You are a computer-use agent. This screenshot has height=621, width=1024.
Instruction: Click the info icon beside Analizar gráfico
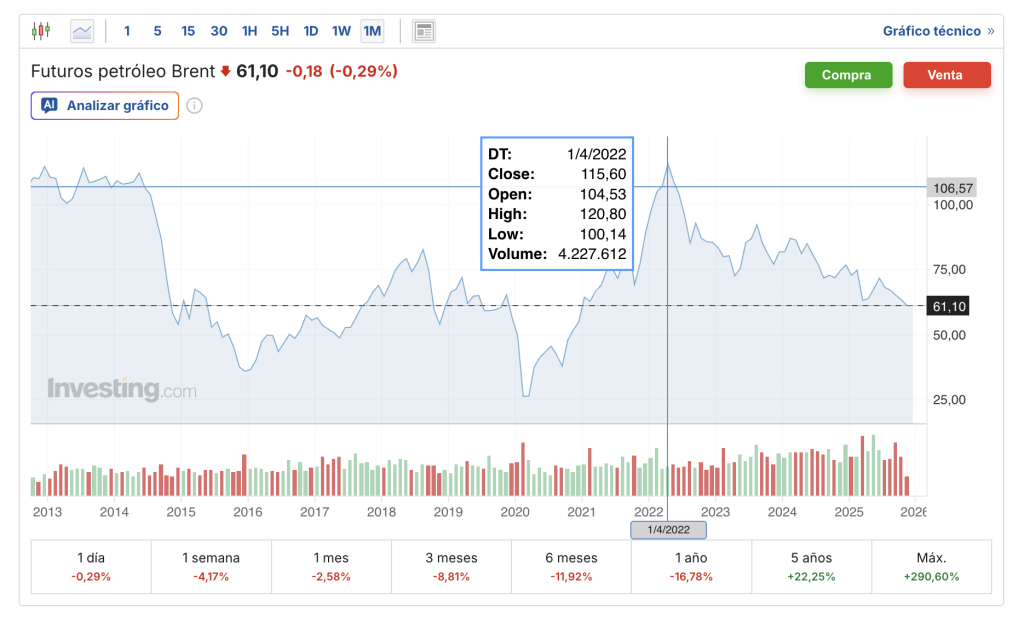tap(195, 106)
